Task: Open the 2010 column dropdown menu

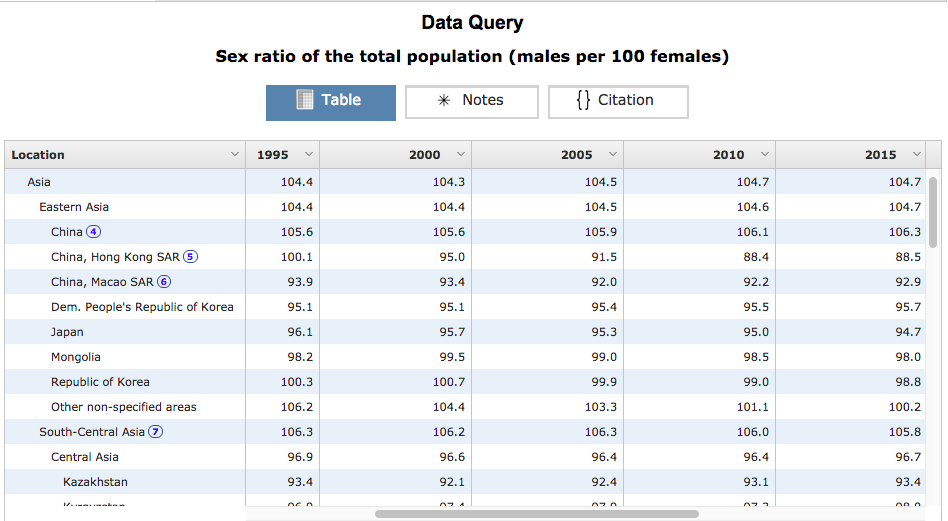Action: point(765,155)
